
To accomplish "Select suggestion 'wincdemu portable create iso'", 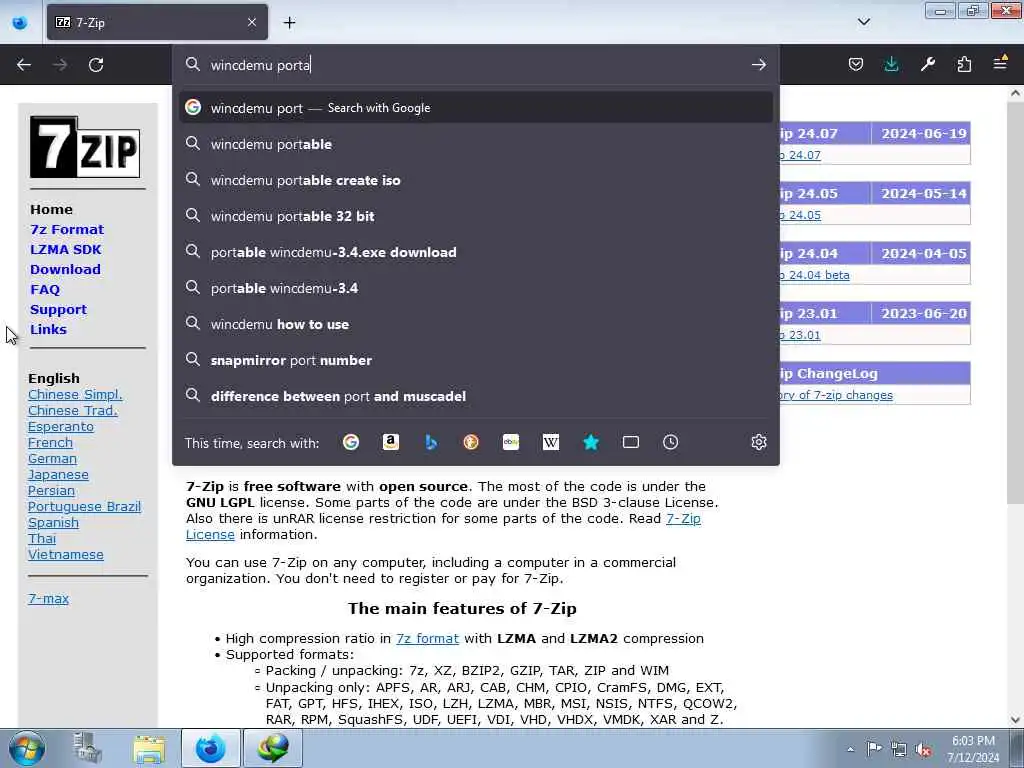I will [475, 180].
